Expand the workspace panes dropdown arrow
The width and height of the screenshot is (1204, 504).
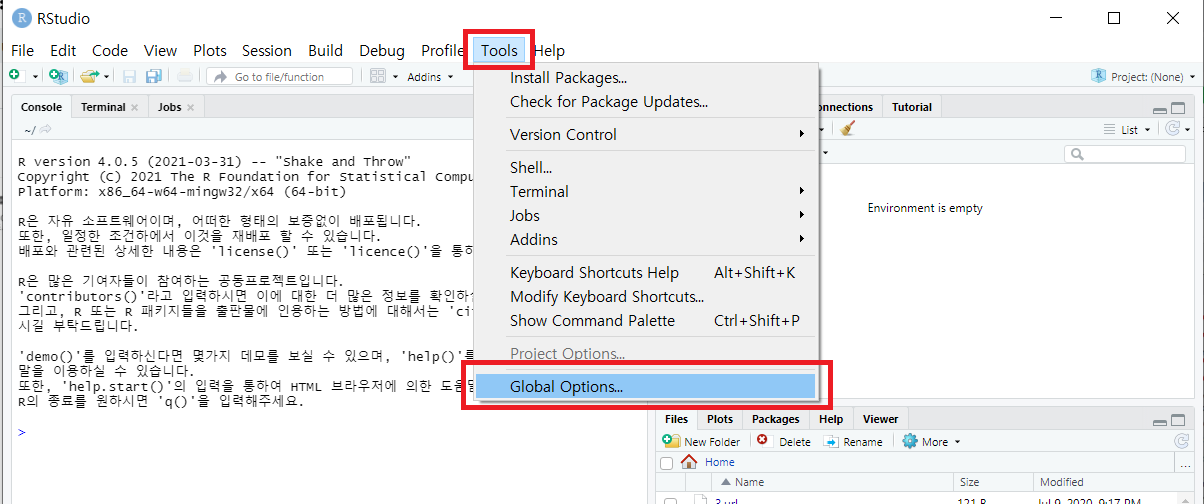[x=395, y=77]
